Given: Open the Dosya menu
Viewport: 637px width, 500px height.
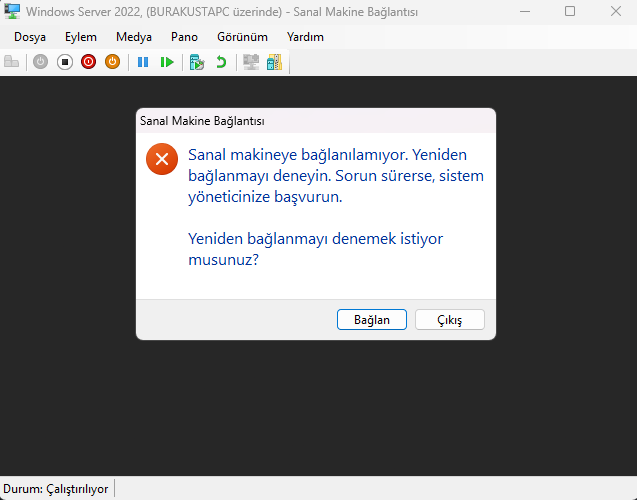Looking at the screenshot, I should 30,37.
